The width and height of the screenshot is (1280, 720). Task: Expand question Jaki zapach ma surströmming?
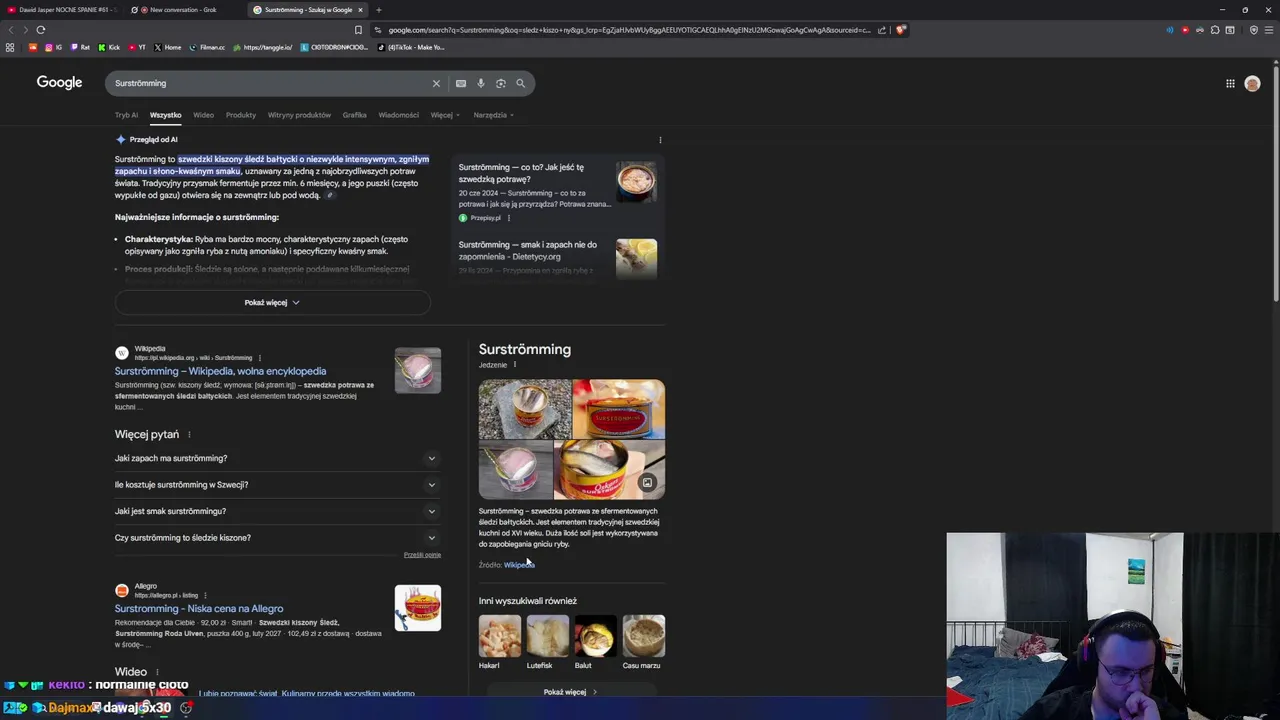click(x=277, y=458)
